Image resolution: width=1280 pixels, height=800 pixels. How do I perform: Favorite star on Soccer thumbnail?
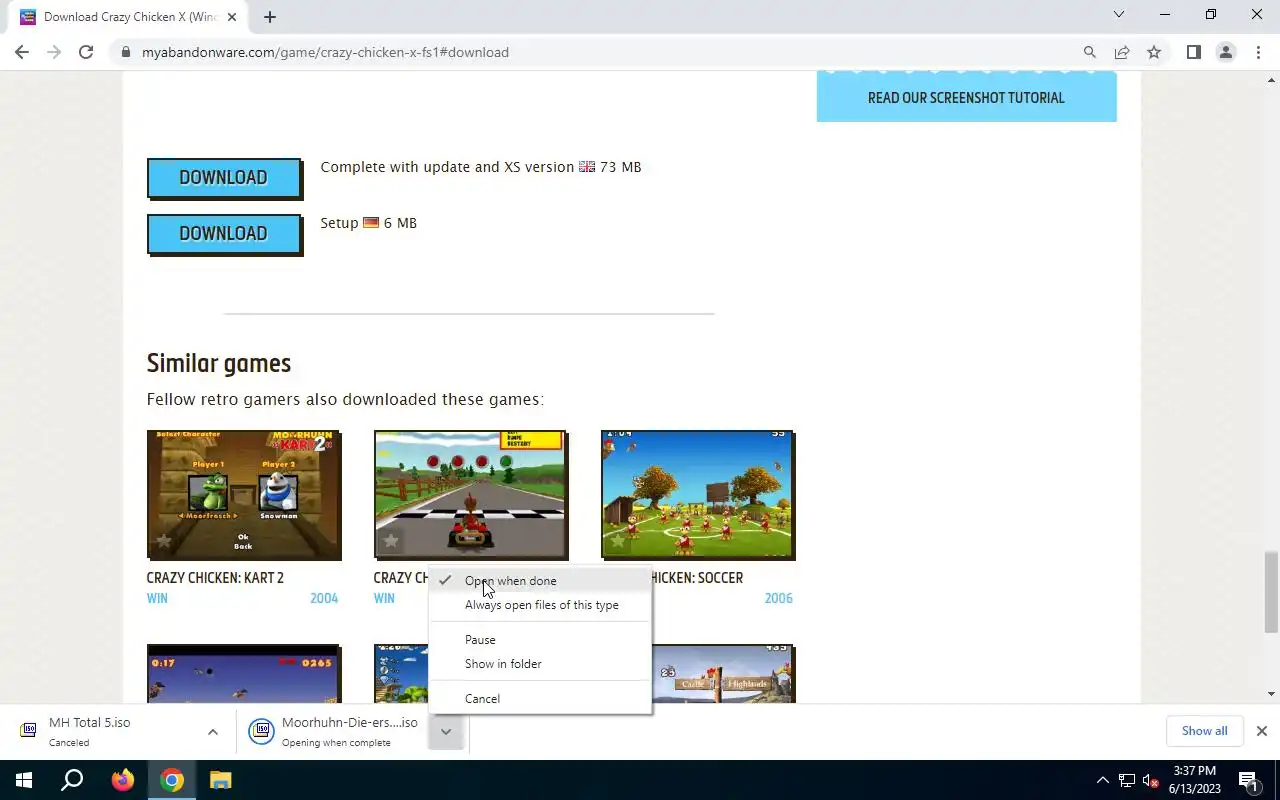(618, 542)
